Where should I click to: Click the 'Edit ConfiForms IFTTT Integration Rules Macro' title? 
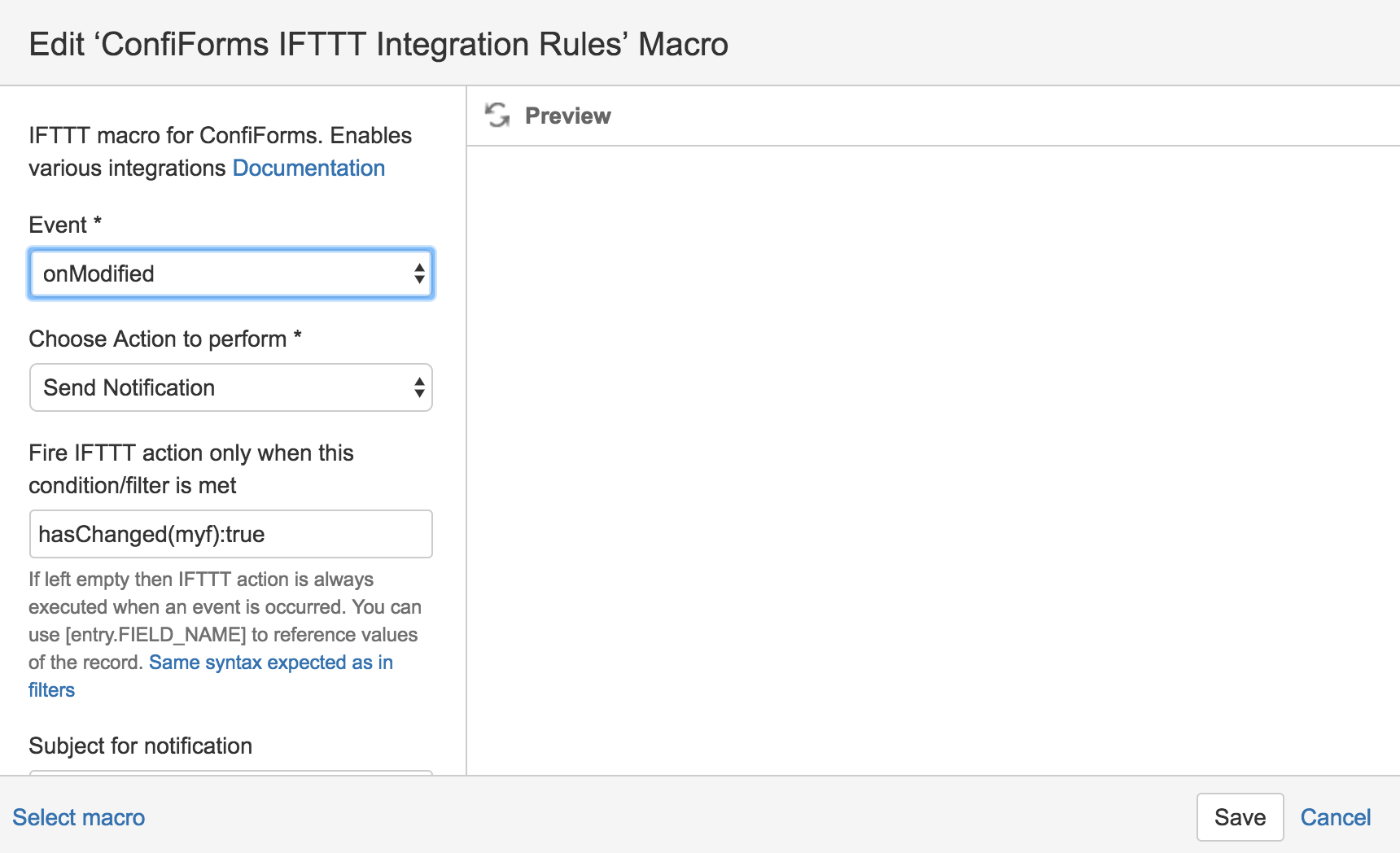(x=378, y=44)
